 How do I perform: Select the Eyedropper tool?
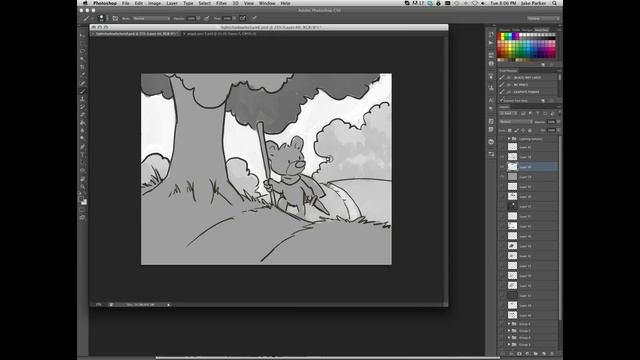(83, 75)
